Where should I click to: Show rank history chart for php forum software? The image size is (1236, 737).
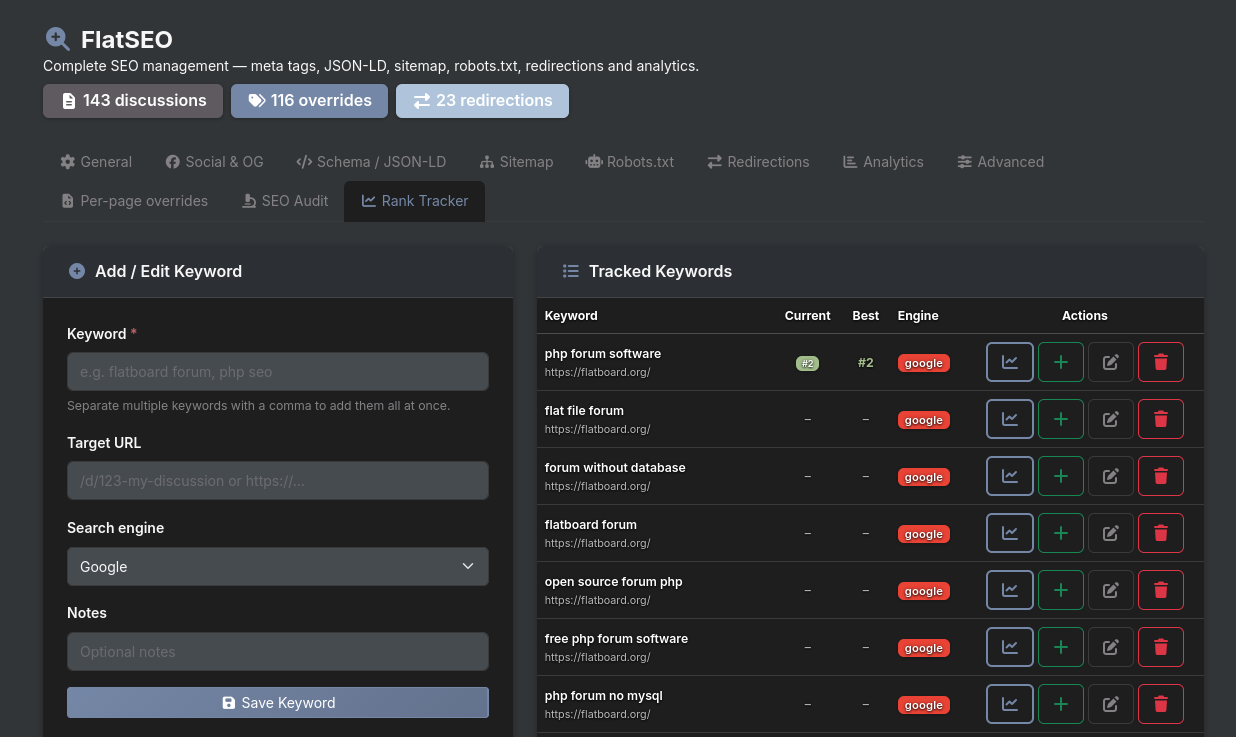click(x=1010, y=362)
